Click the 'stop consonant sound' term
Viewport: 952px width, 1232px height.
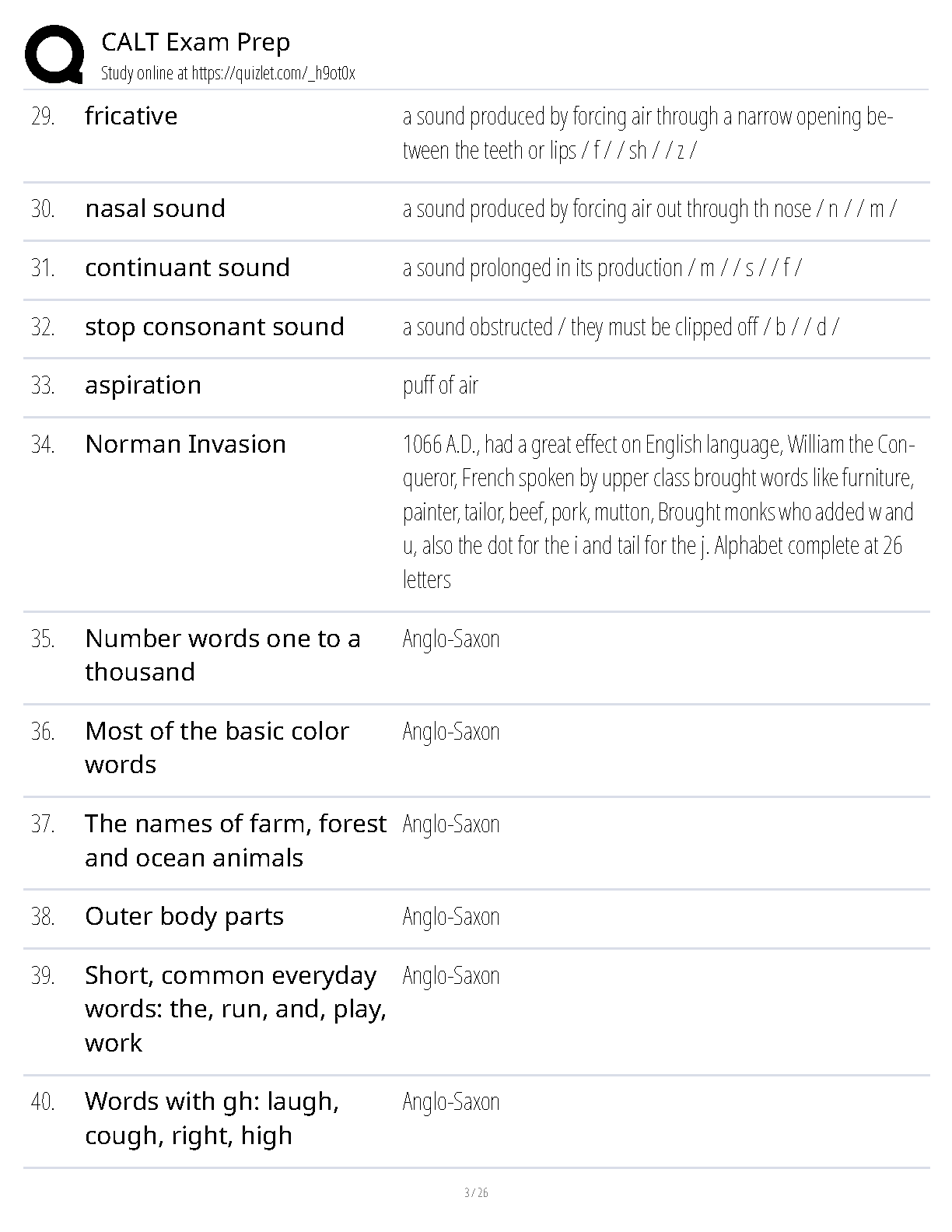215,327
